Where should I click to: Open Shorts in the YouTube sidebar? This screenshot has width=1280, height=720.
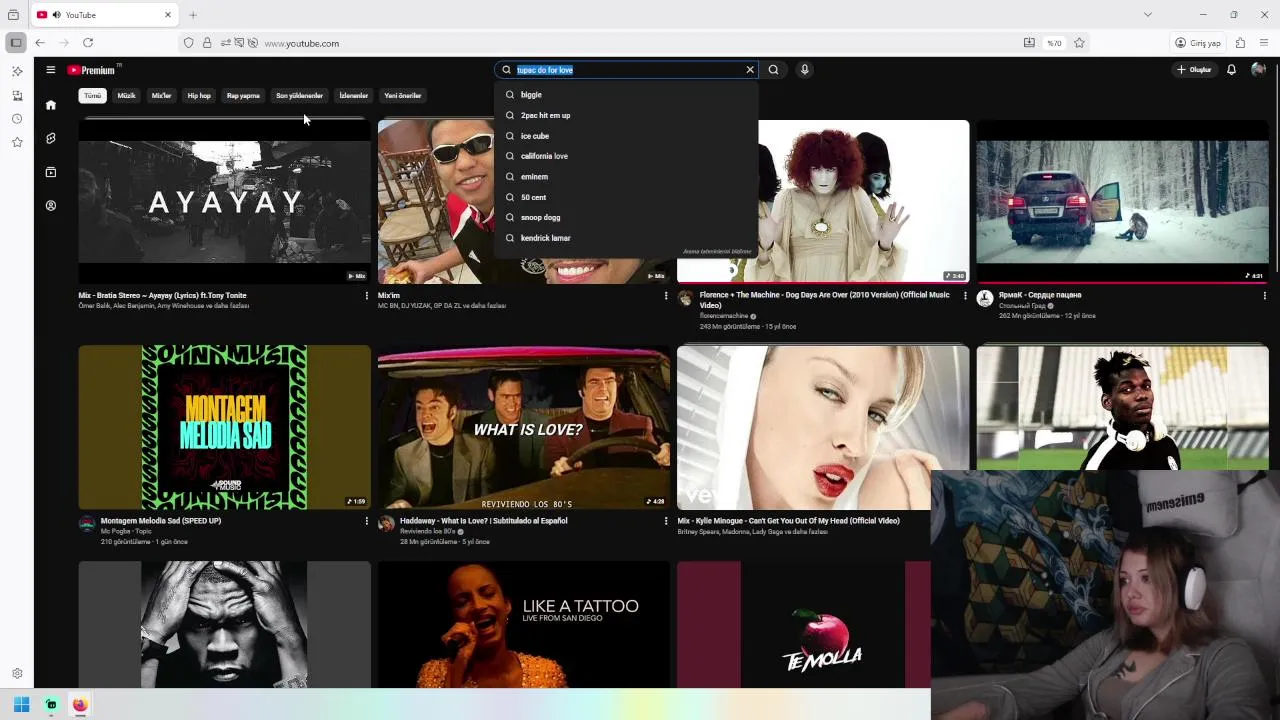click(x=51, y=138)
